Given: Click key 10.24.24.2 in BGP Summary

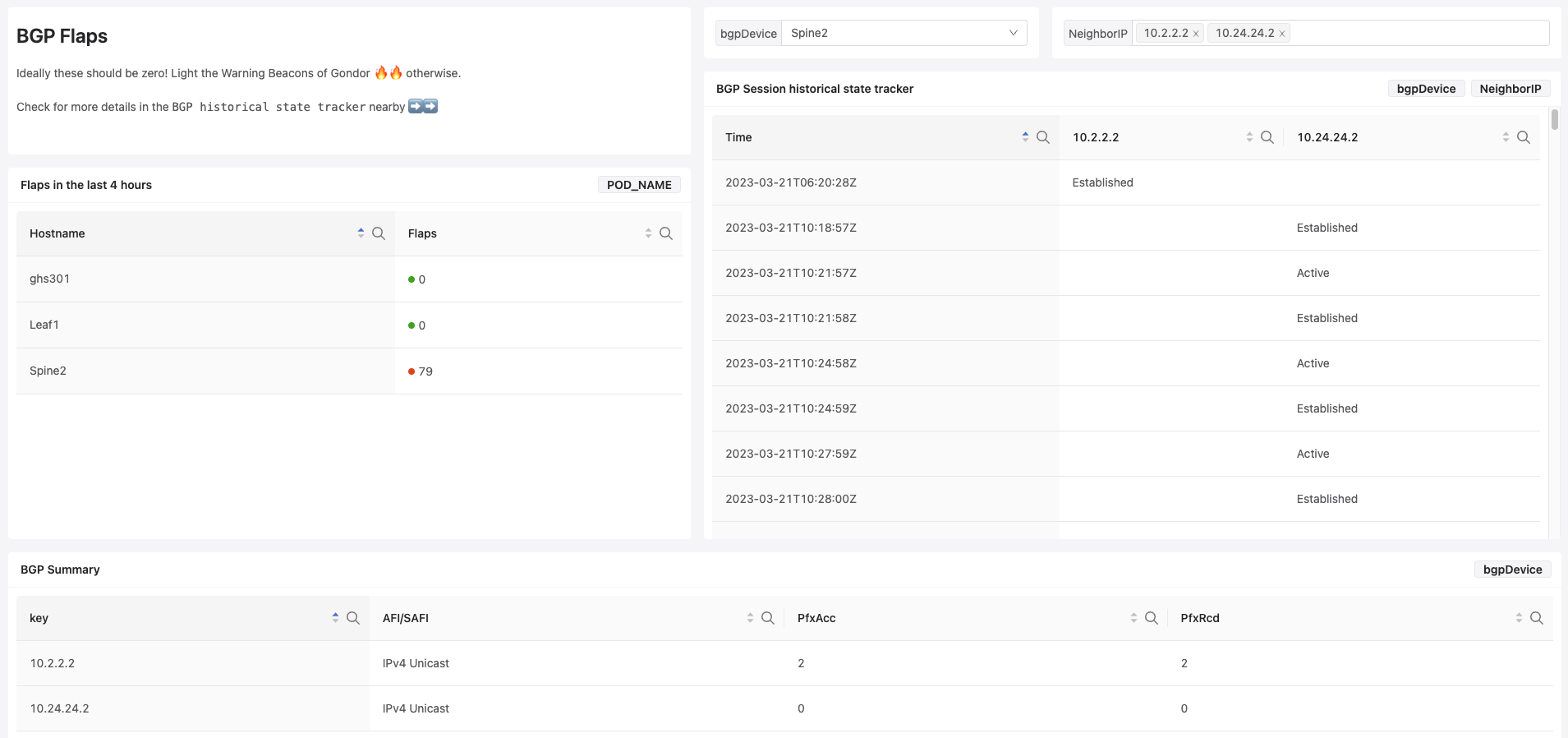Looking at the screenshot, I should 60,708.
